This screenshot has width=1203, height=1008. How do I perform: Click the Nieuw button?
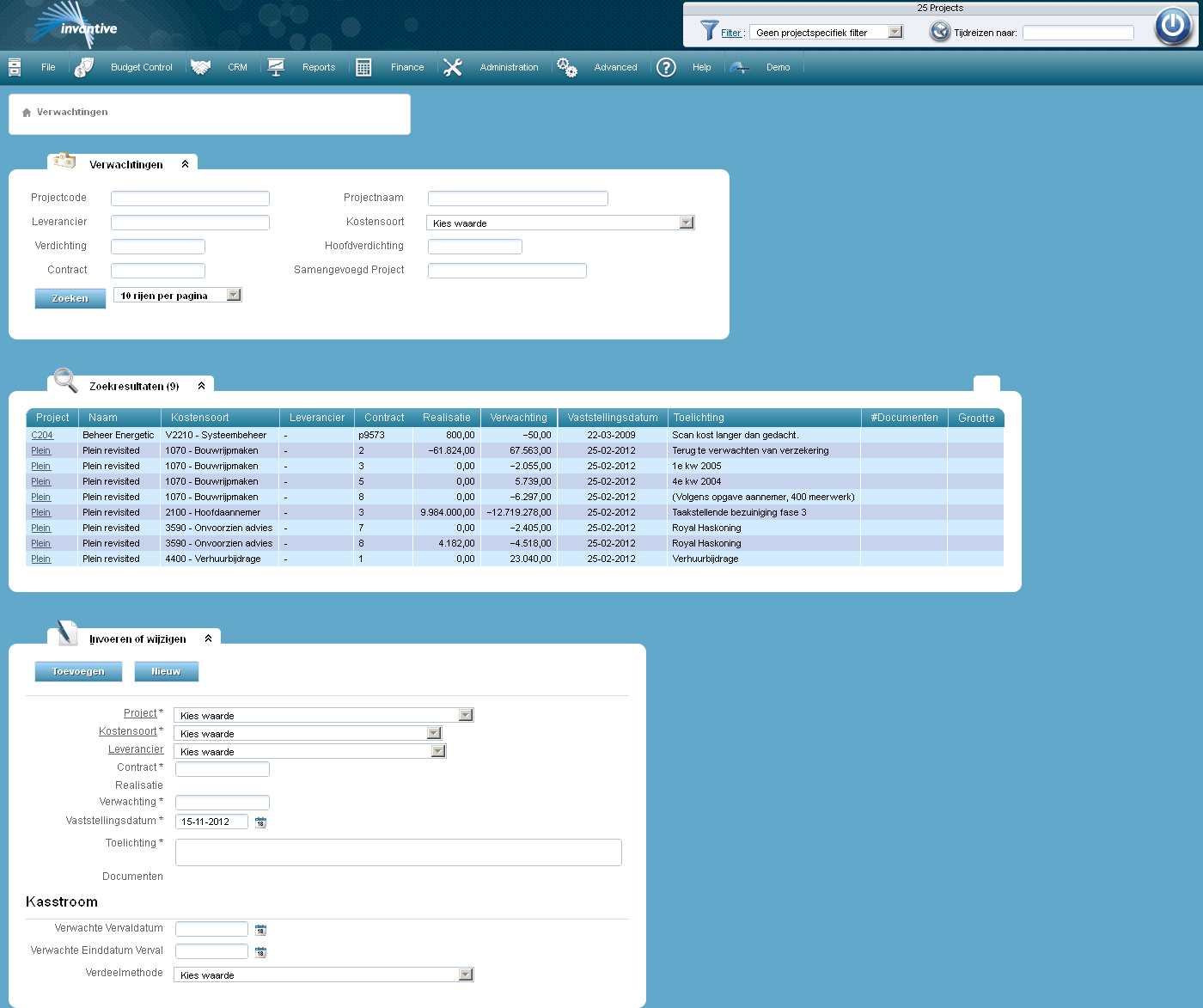(x=167, y=671)
